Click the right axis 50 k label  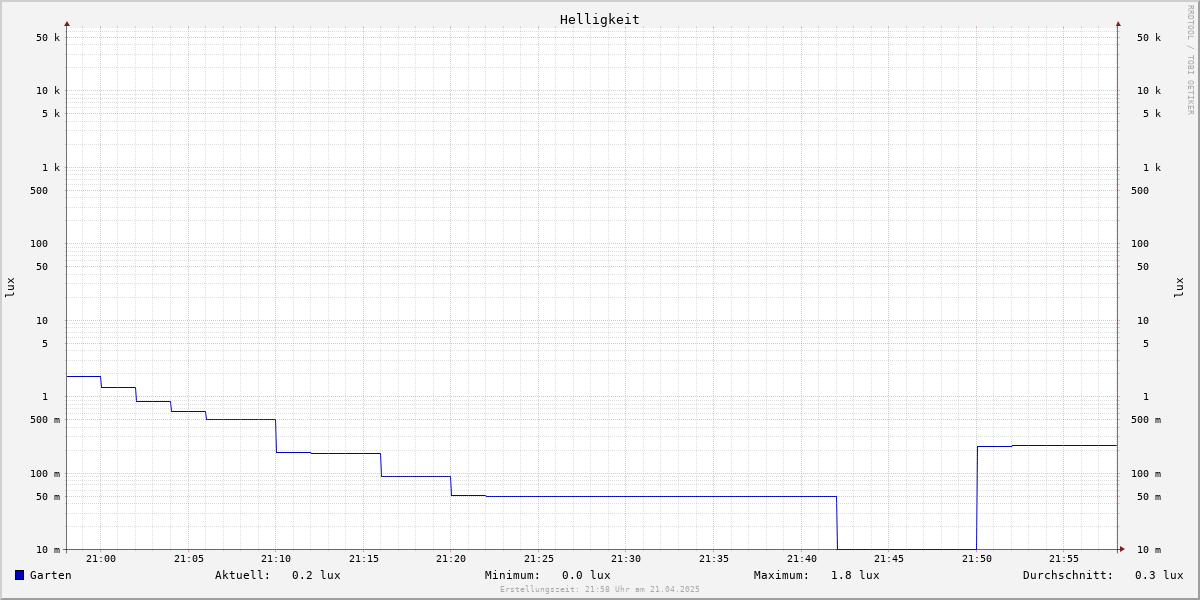[1149, 38]
